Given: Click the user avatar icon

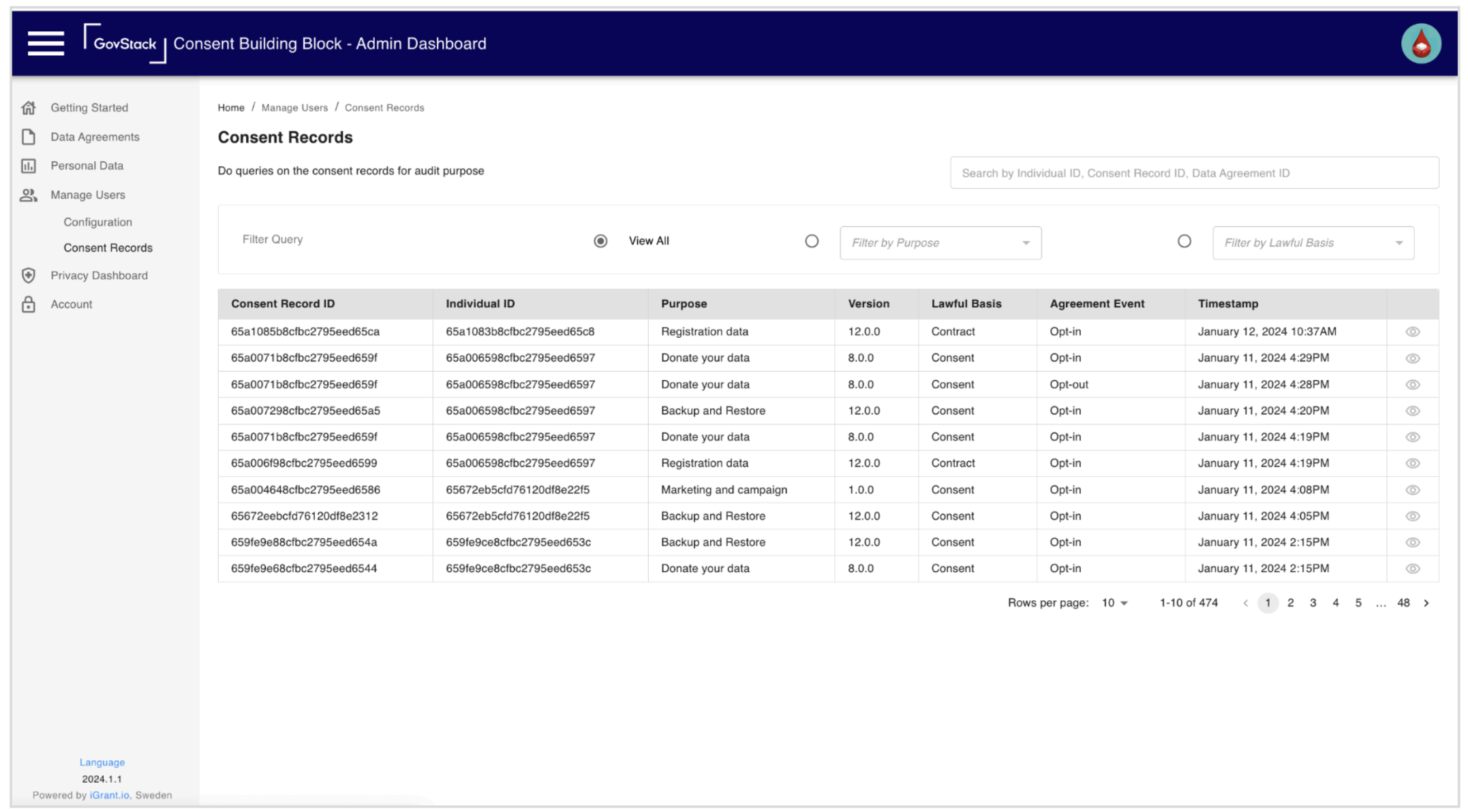Looking at the screenshot, I should point(1420,44).
